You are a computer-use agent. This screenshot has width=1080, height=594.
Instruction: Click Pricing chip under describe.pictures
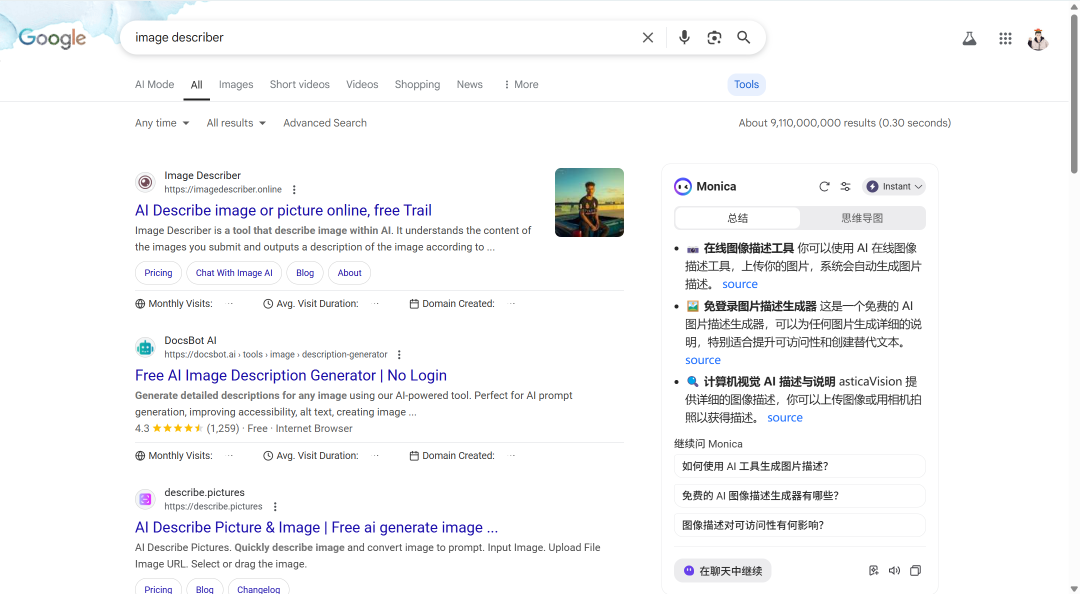coord(158,587)
